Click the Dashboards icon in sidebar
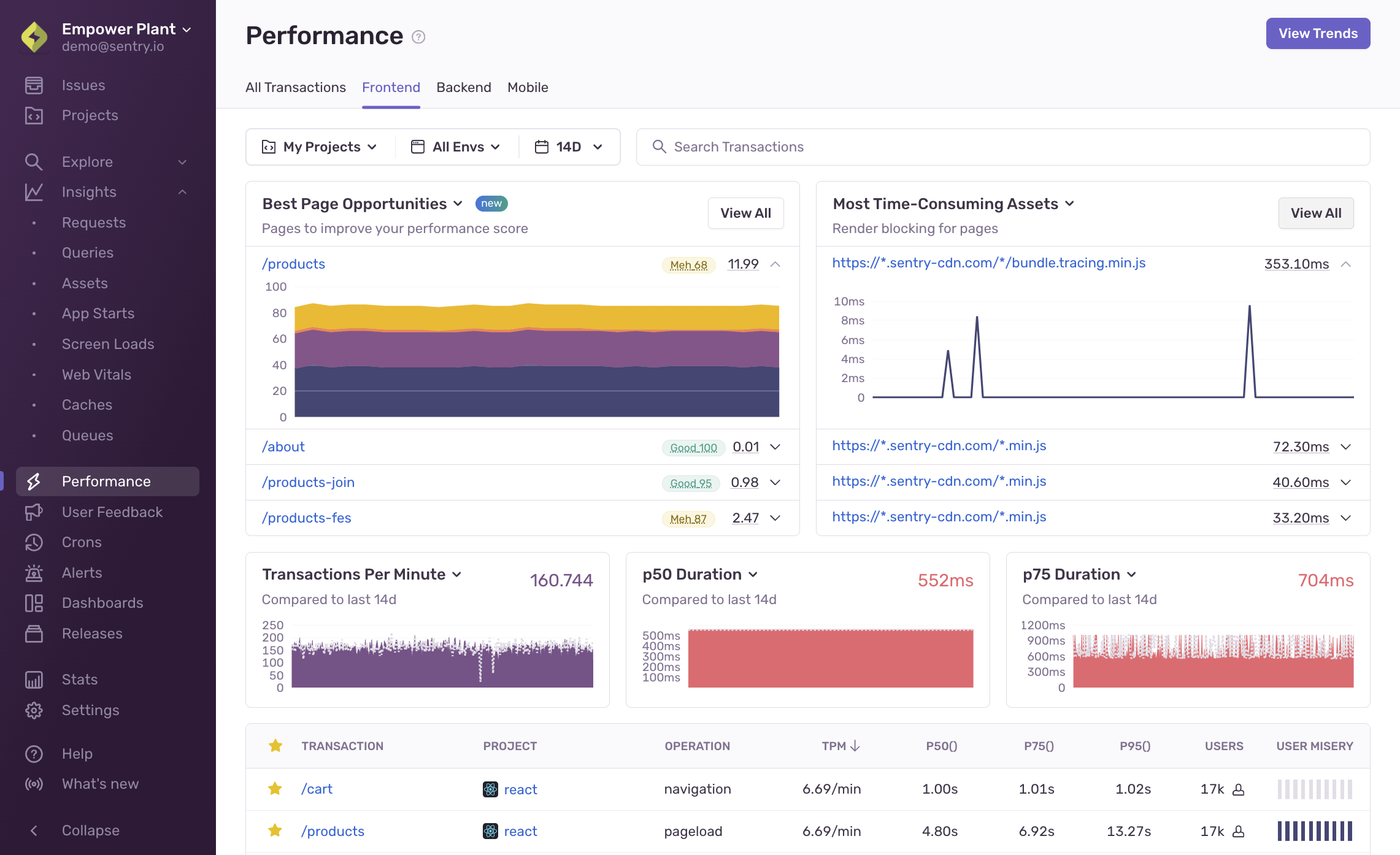Viewport: 1400px width, 855px height. click(34, 603)
